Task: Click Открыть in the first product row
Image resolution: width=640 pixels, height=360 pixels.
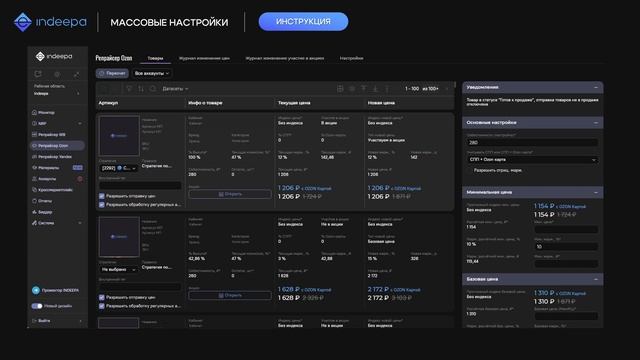Action: click(x=230, y=194)
